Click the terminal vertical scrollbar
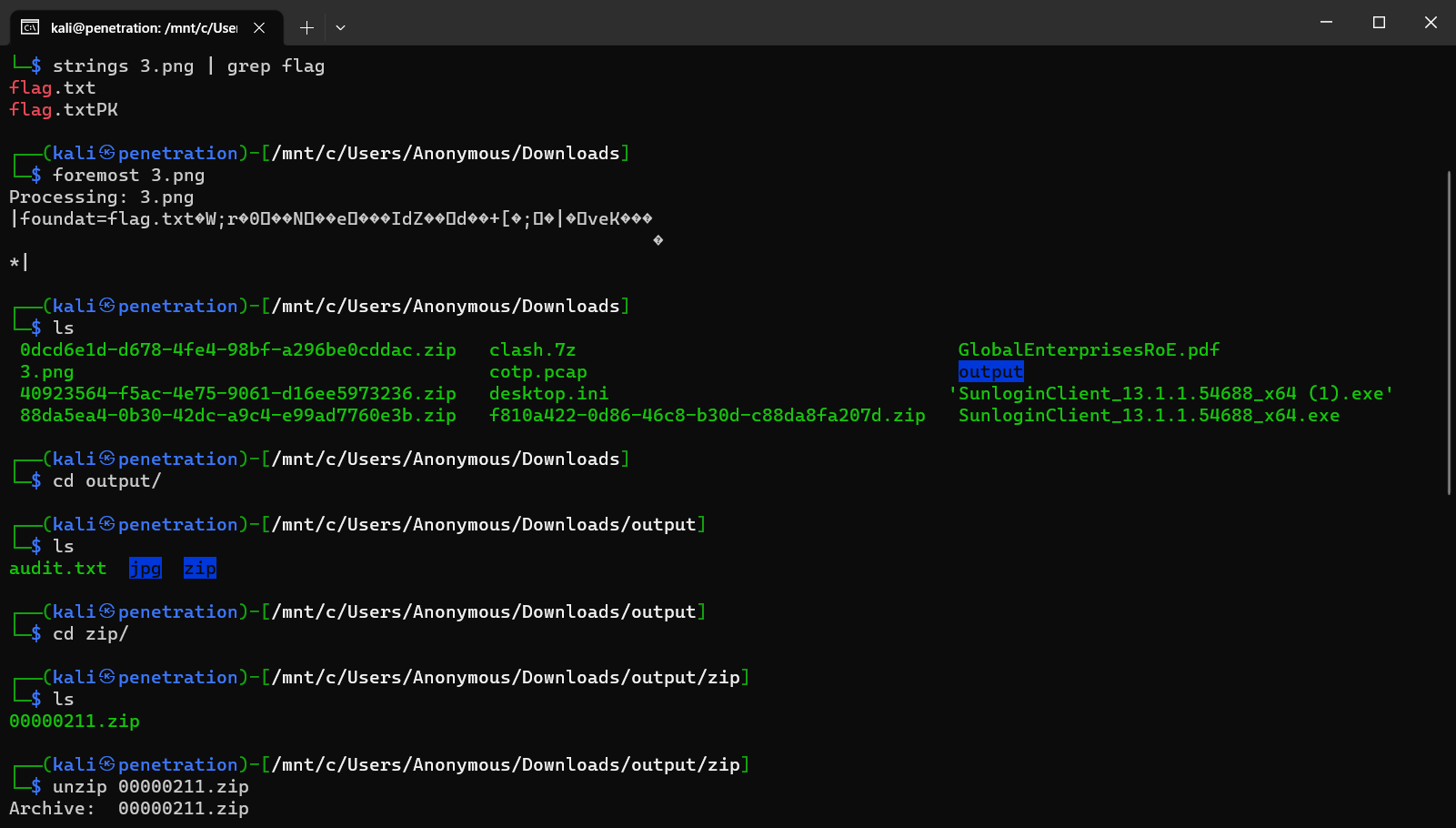Viewport: 1456px width, 828px height. (1450, 332)
